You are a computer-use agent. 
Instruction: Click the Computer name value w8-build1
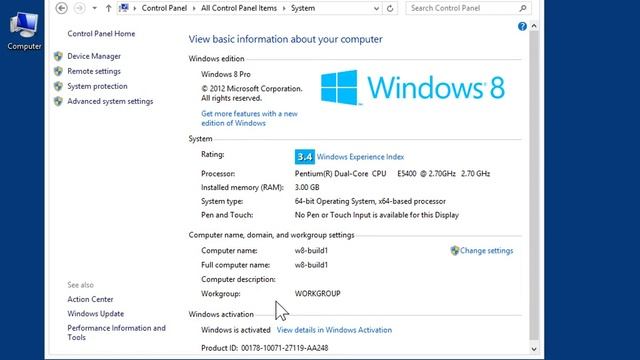click(x=311, y=251)
